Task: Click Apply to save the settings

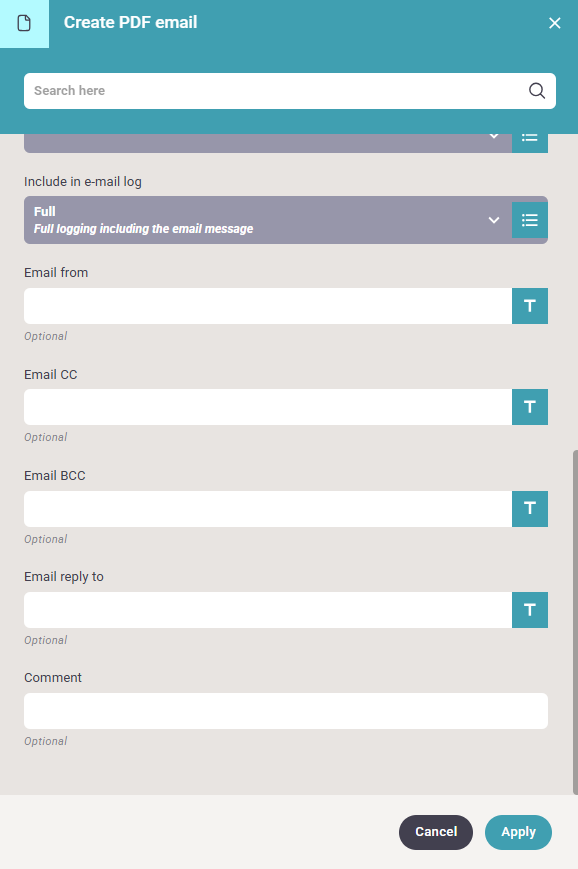Action: (x=518, y=832)
